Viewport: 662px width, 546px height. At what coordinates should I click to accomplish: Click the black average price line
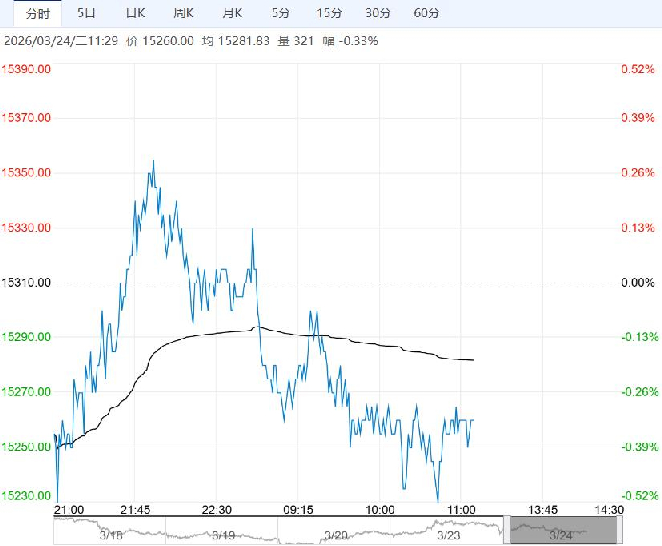click(350, 343)
